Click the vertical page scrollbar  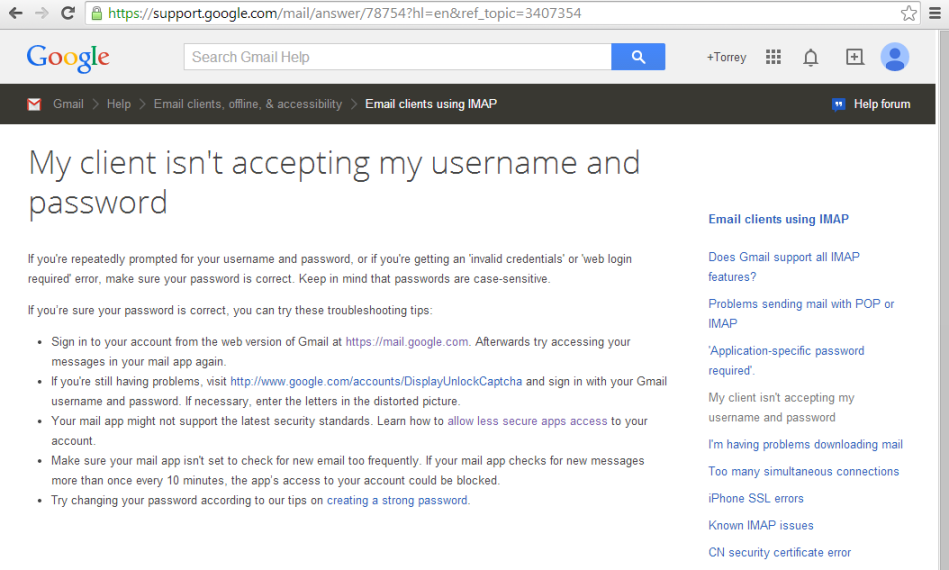[943, 300]
